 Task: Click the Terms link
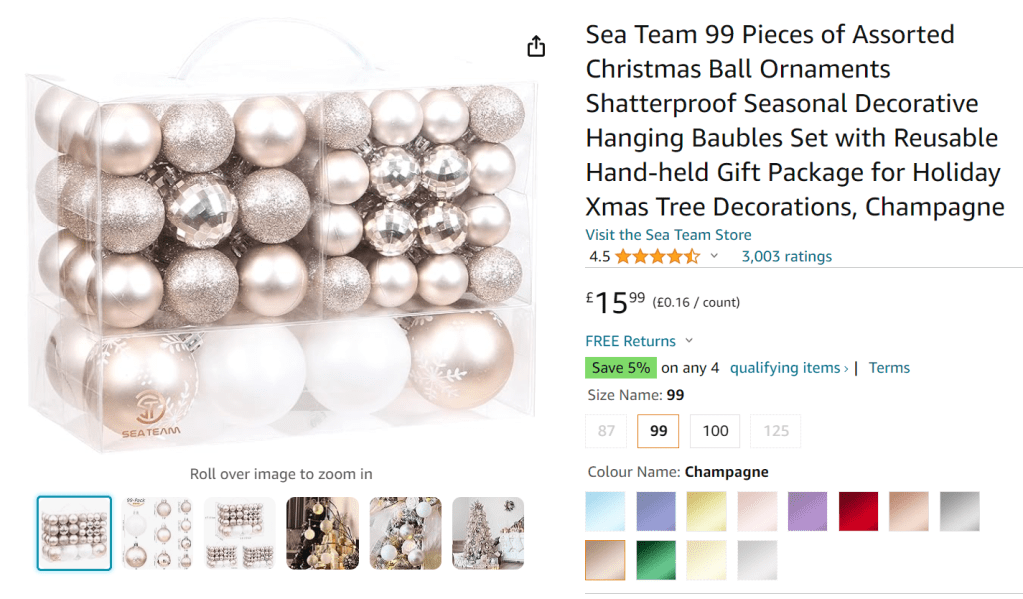(x=889, y=368)
